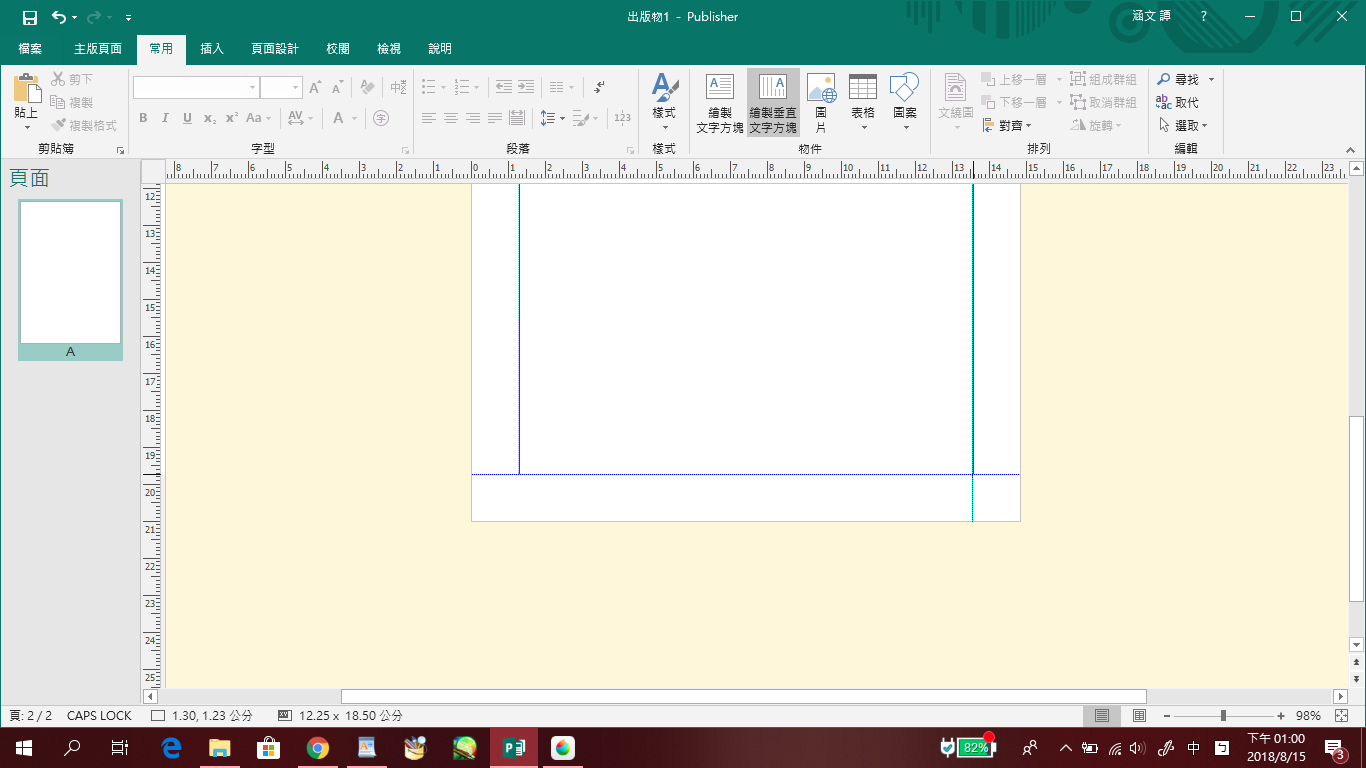Select the Draw Vertical Text Box tool
Viewport: 1366px width, 768px height.
[773, 102]
